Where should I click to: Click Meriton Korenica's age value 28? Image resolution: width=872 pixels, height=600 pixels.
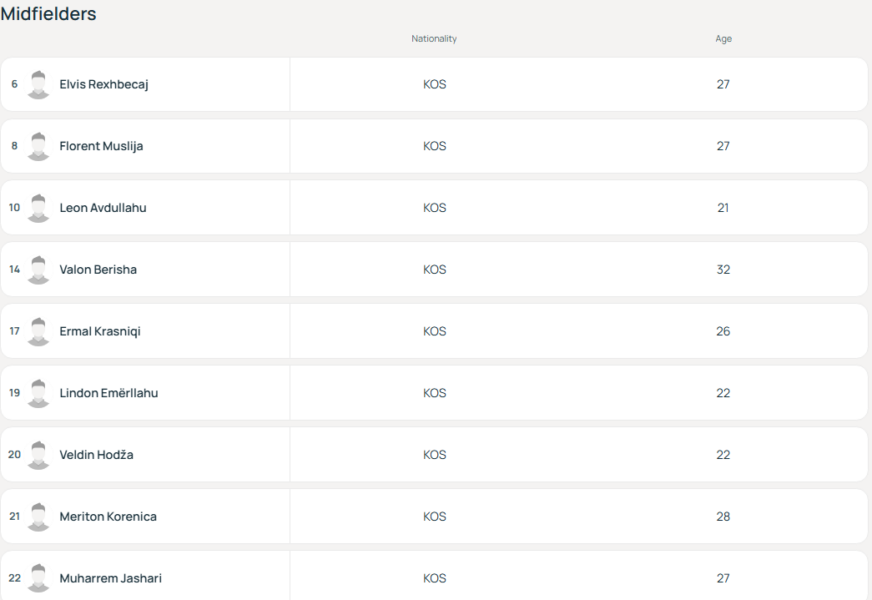pos(723,517)
